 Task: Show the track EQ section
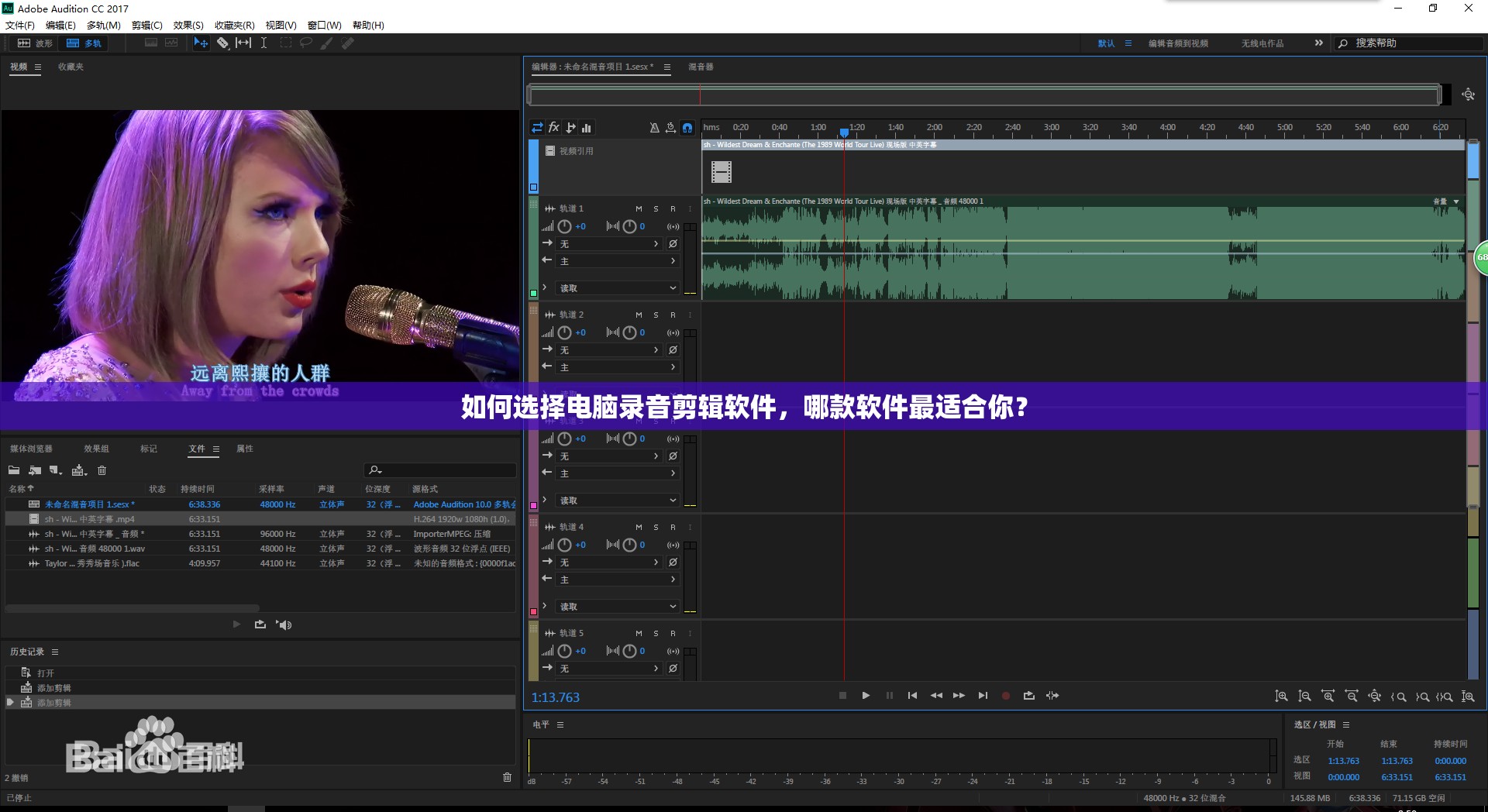pos(587,128)
